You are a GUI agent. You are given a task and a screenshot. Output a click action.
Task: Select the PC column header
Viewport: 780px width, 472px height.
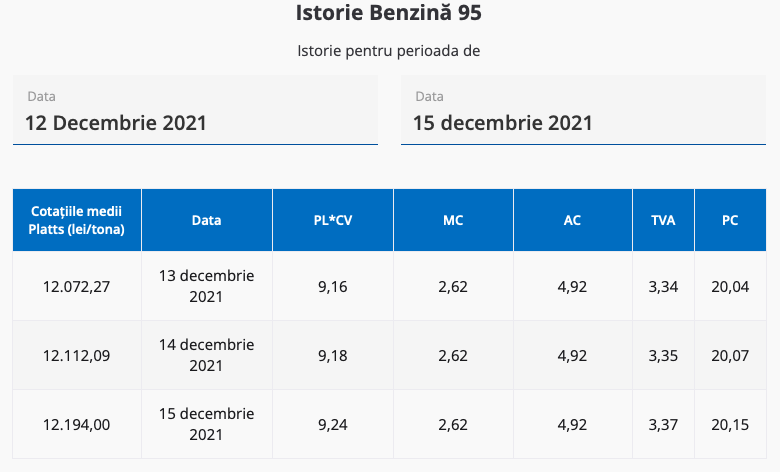(x=730, y=220)
